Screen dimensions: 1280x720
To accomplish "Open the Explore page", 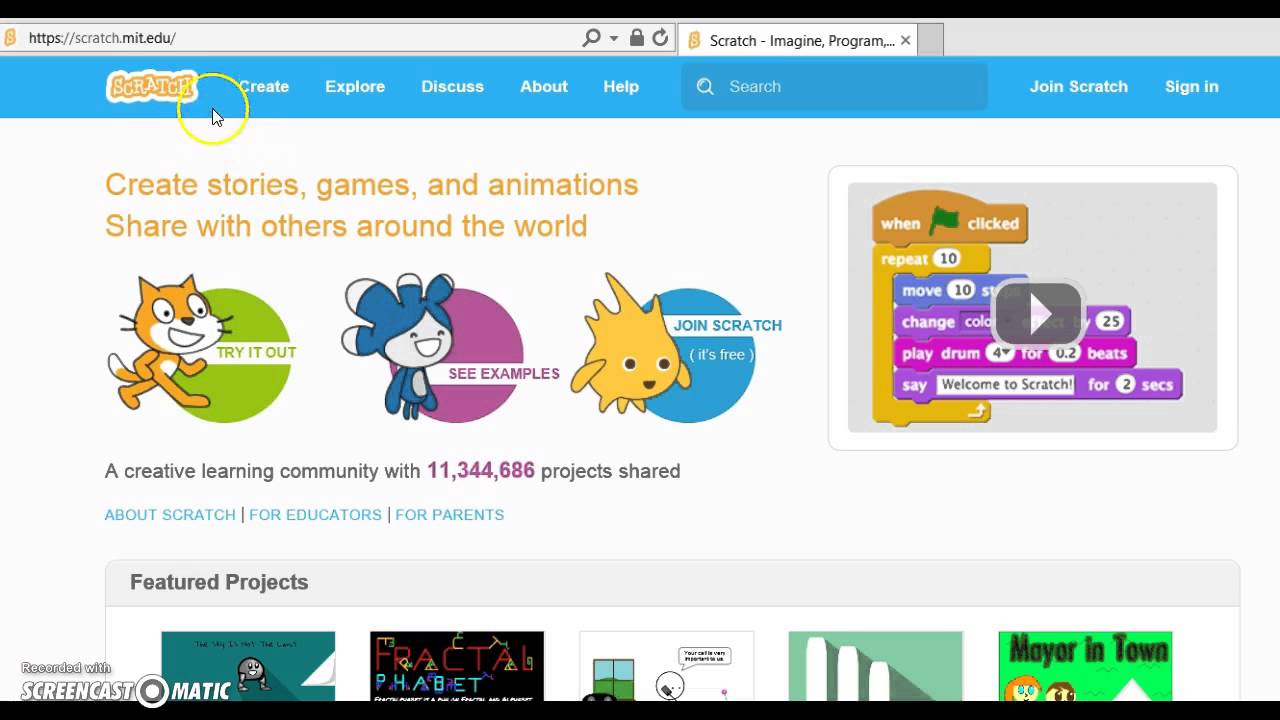I will click(x=355, y=87).
